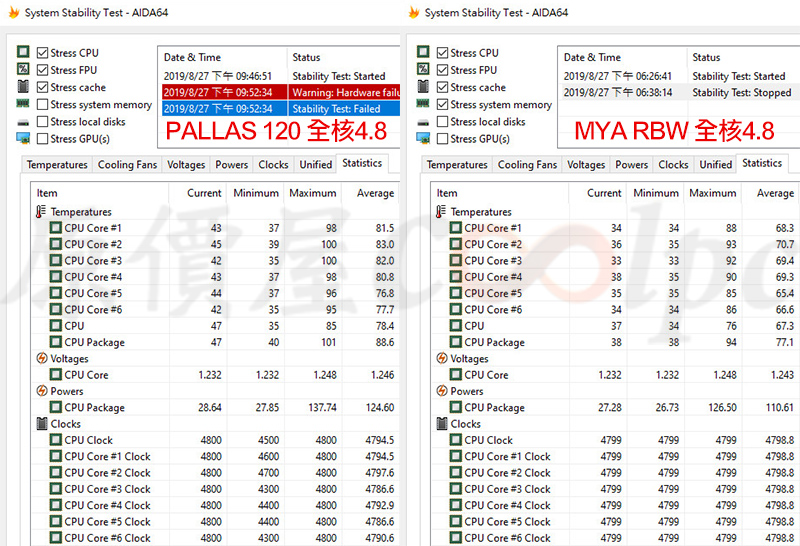The image size is (800, 546).
Task: Select red Hardware failure warning log row
Action: tap(281, 92)
